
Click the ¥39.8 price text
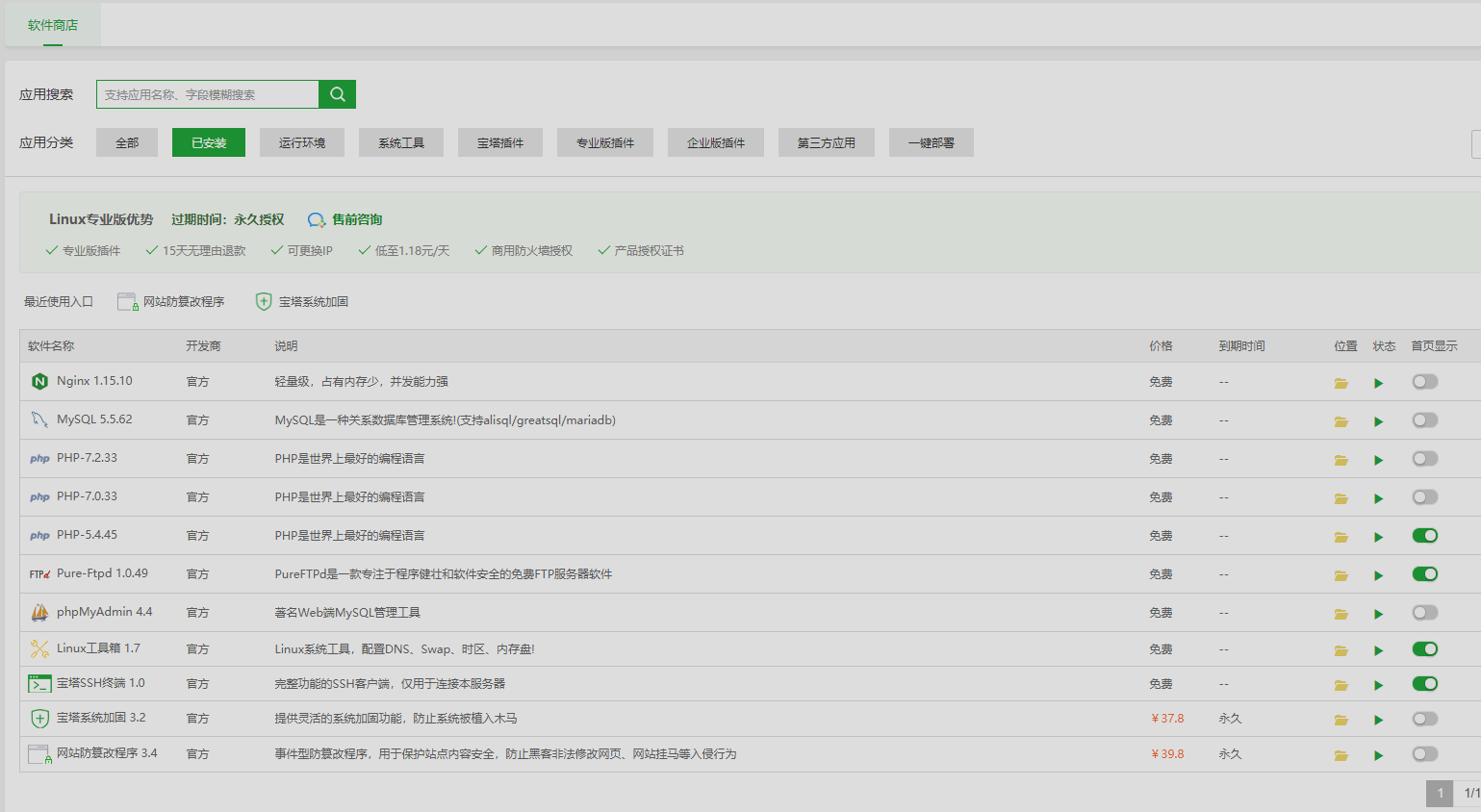pos(1167,754)
